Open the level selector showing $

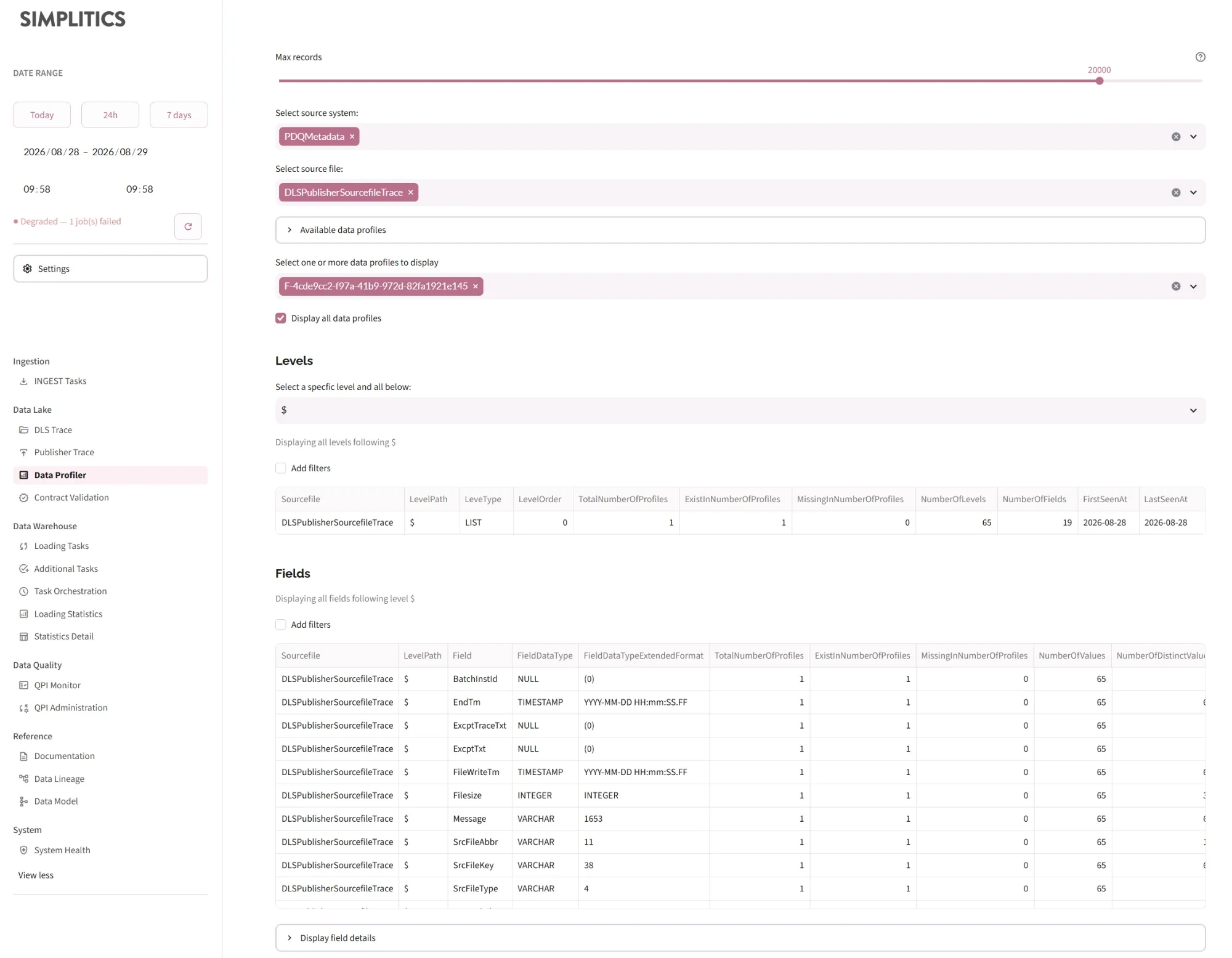[x=740, y=410]
